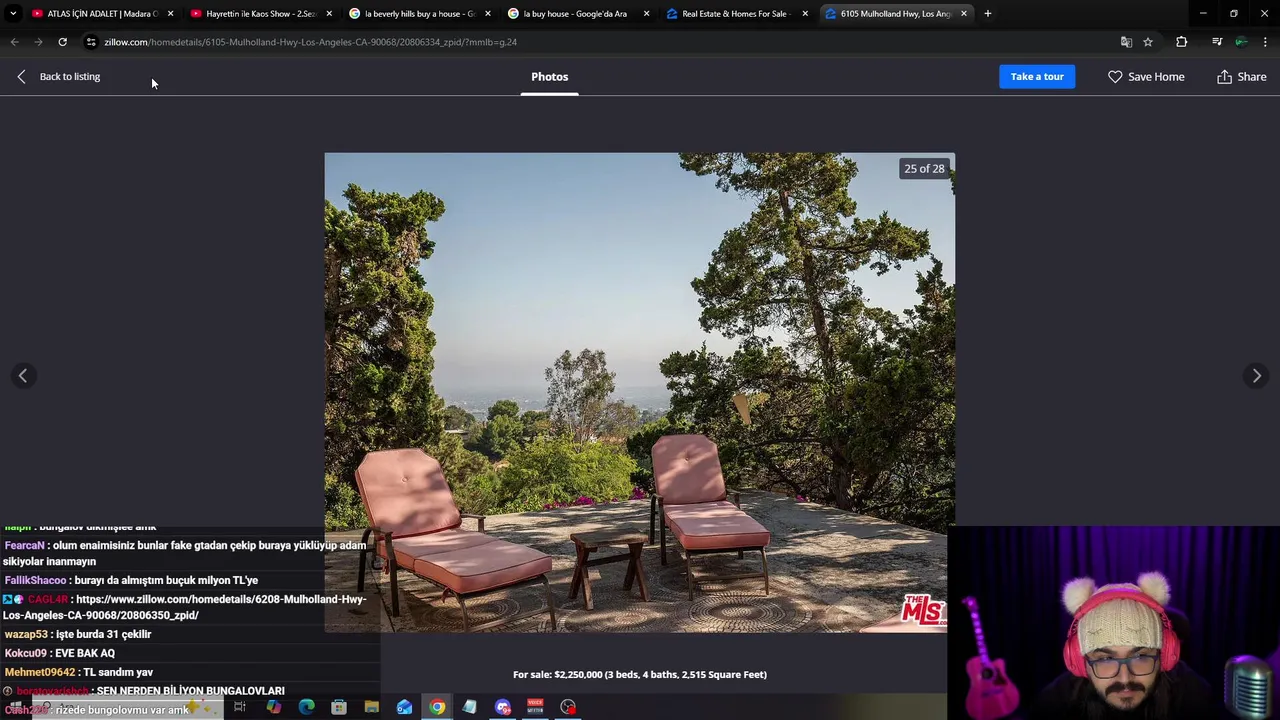
Task: Close the la beverly hills buy a house tab
Action: coord(488,14)
